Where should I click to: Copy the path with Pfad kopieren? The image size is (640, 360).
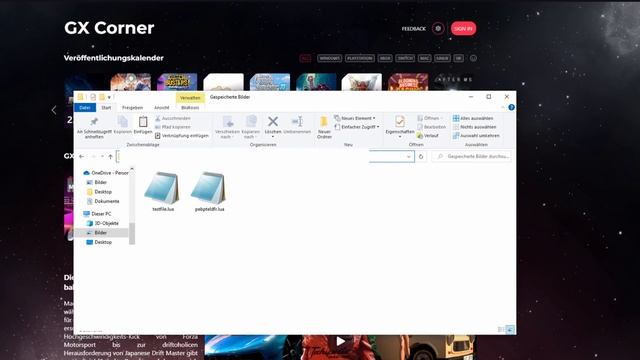point(173,127)
